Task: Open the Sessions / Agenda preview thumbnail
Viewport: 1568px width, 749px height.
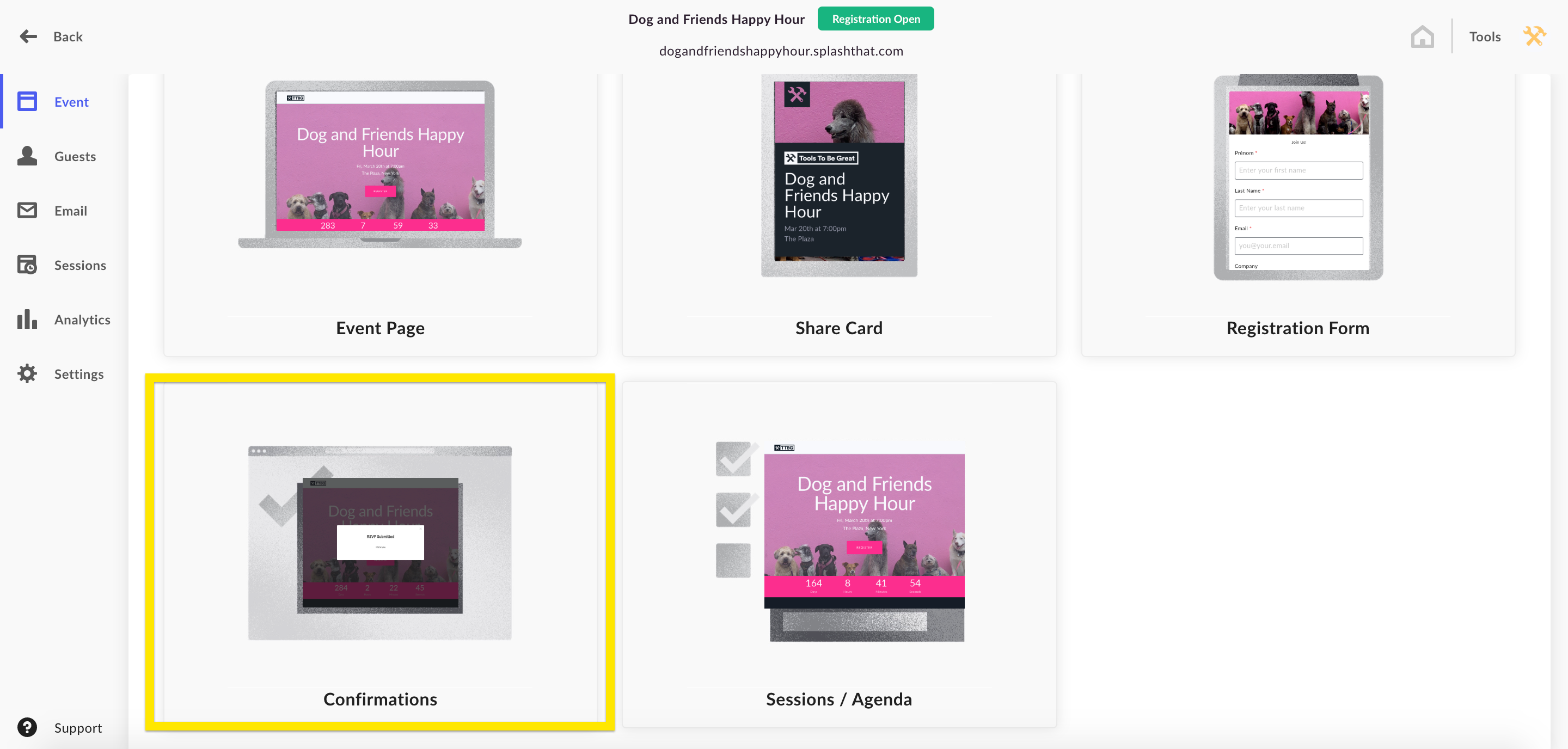Action: click(840, 542)
